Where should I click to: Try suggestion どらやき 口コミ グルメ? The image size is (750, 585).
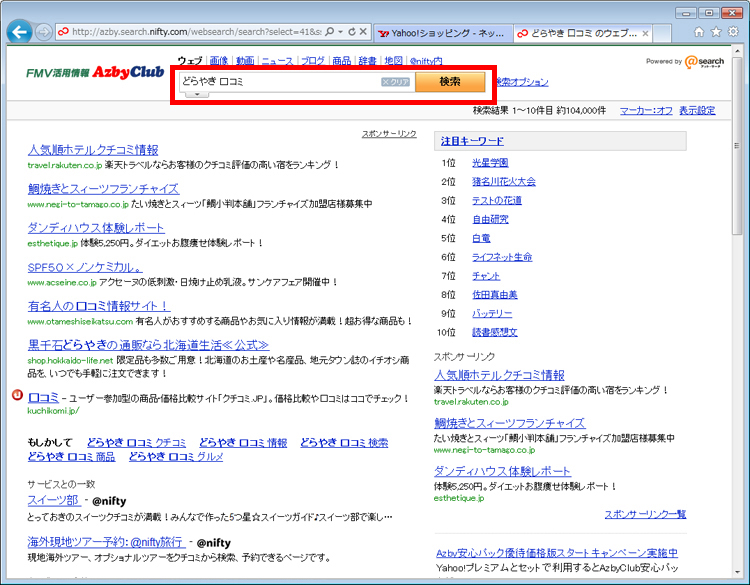point(176,456)
